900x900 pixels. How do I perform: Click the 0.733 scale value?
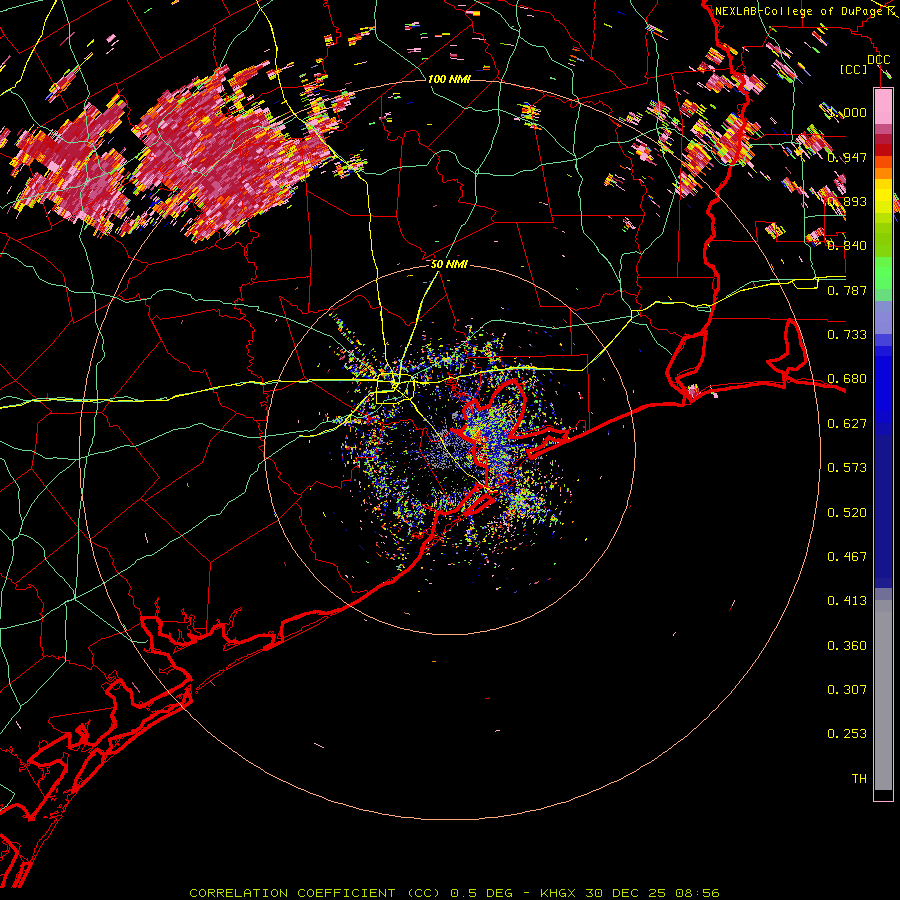847,335
